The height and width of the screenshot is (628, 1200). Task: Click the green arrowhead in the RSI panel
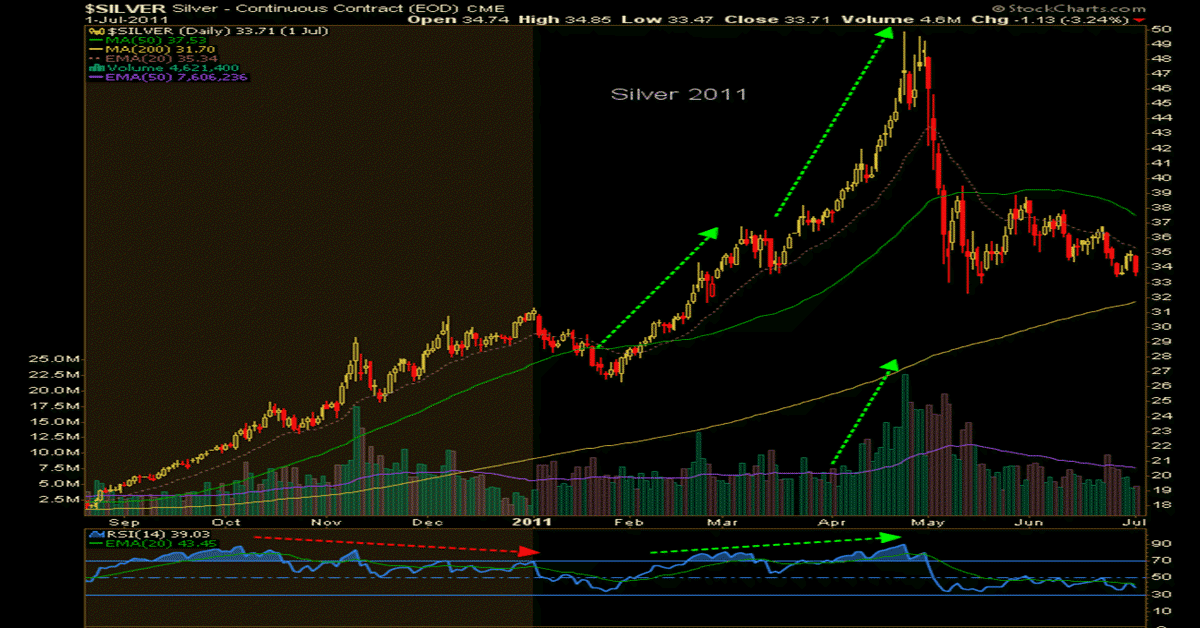(x=892, y=537)
